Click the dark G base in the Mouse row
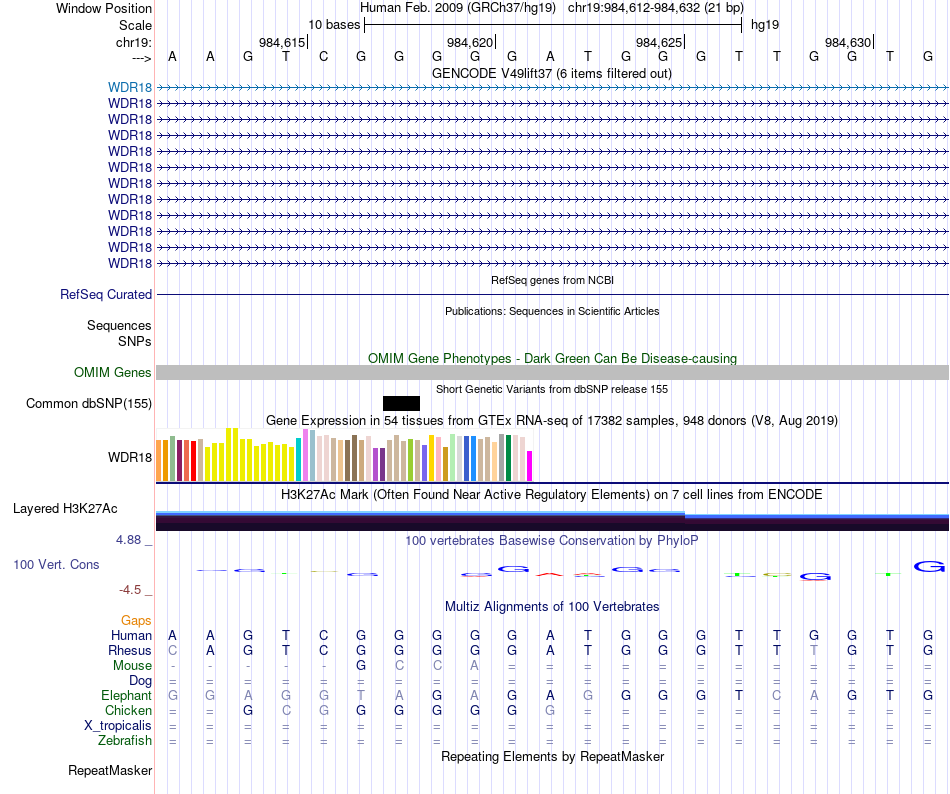 (361, 666)
